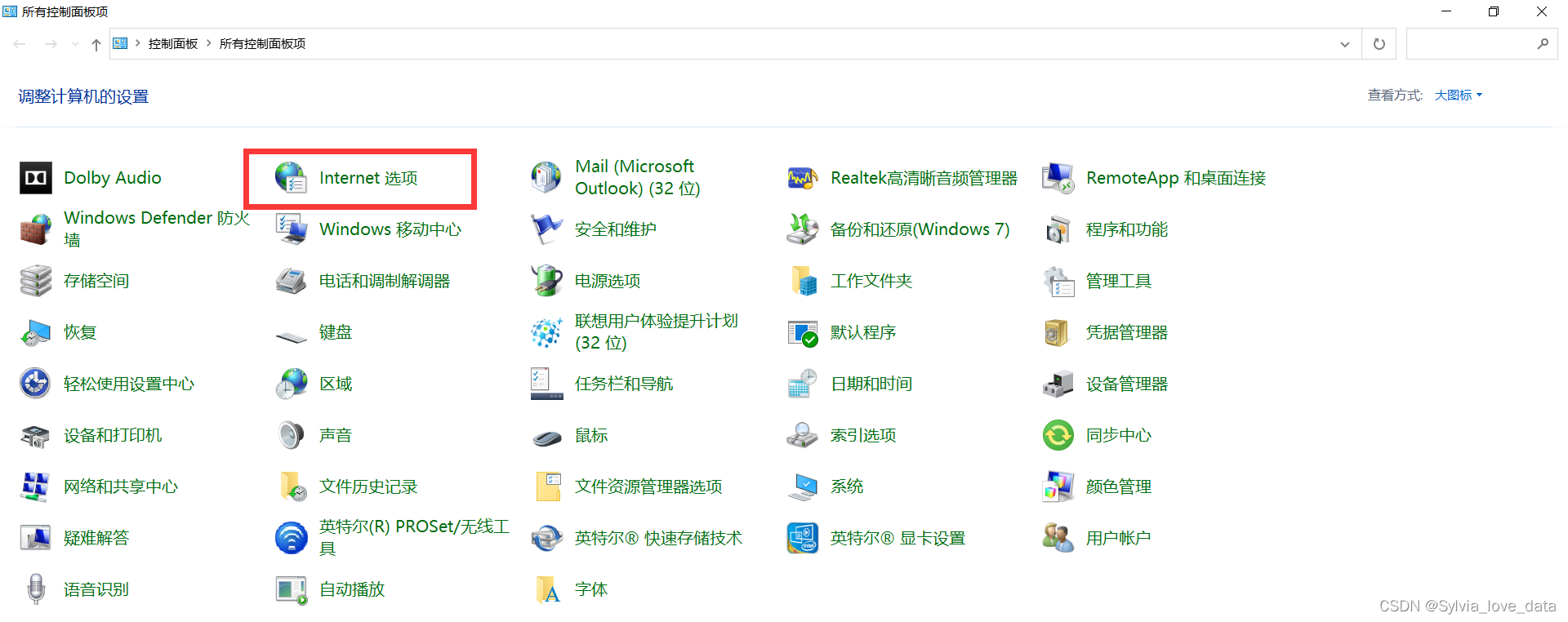The image size is (1568, 622).
Task: Click the address bar control panel icon
Action: pyautogui.click(x=120, y=43)
